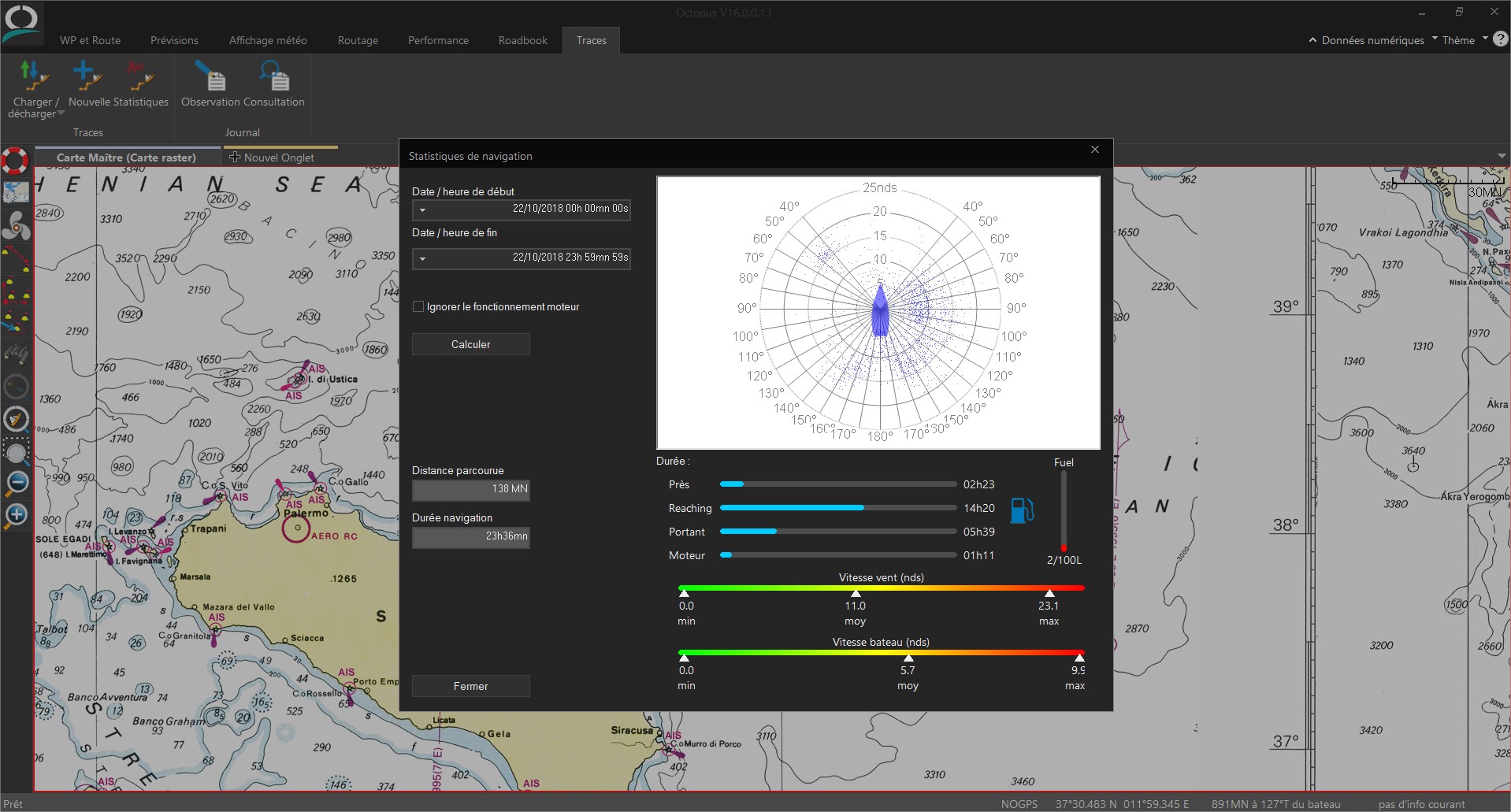Expand the Données numériques panel

(x=1367, y=40)
